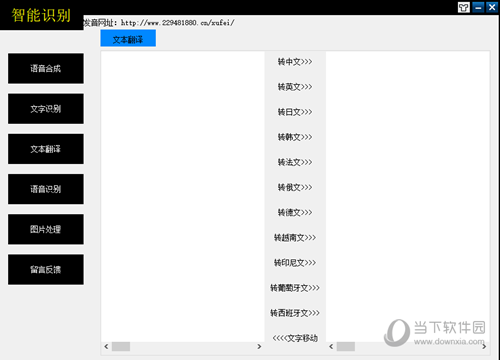
Task: Translate text to Russian with 转俄文>>>
Action: coord(295,187)
